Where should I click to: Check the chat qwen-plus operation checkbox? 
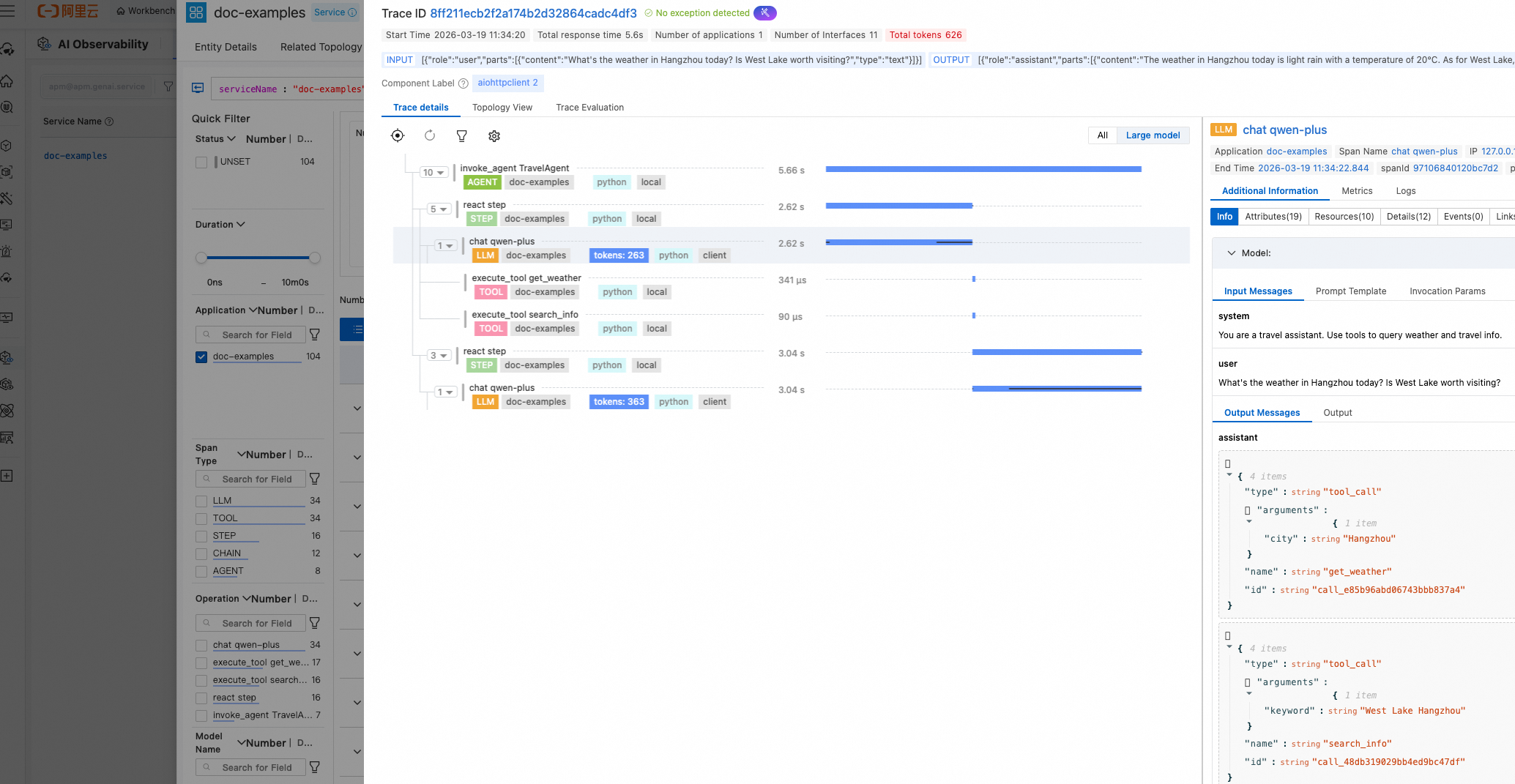tap(201, 645)
